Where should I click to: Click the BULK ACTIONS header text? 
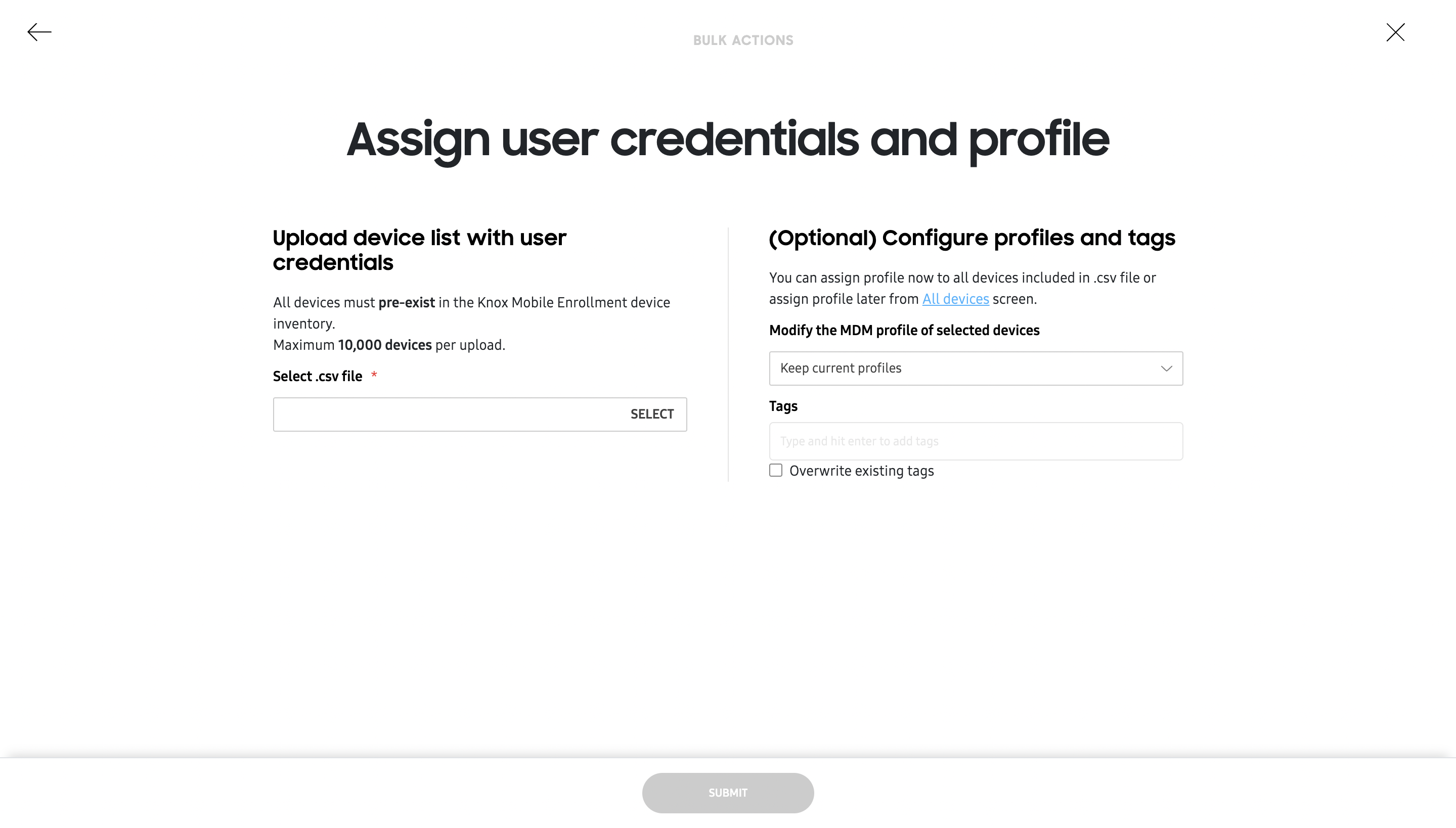[742, 40]
